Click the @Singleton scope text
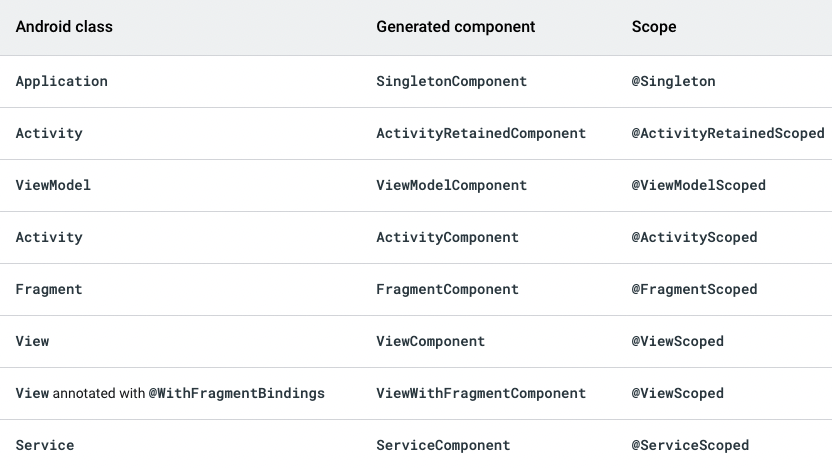832x469 pixels. [x=673, y=81]
